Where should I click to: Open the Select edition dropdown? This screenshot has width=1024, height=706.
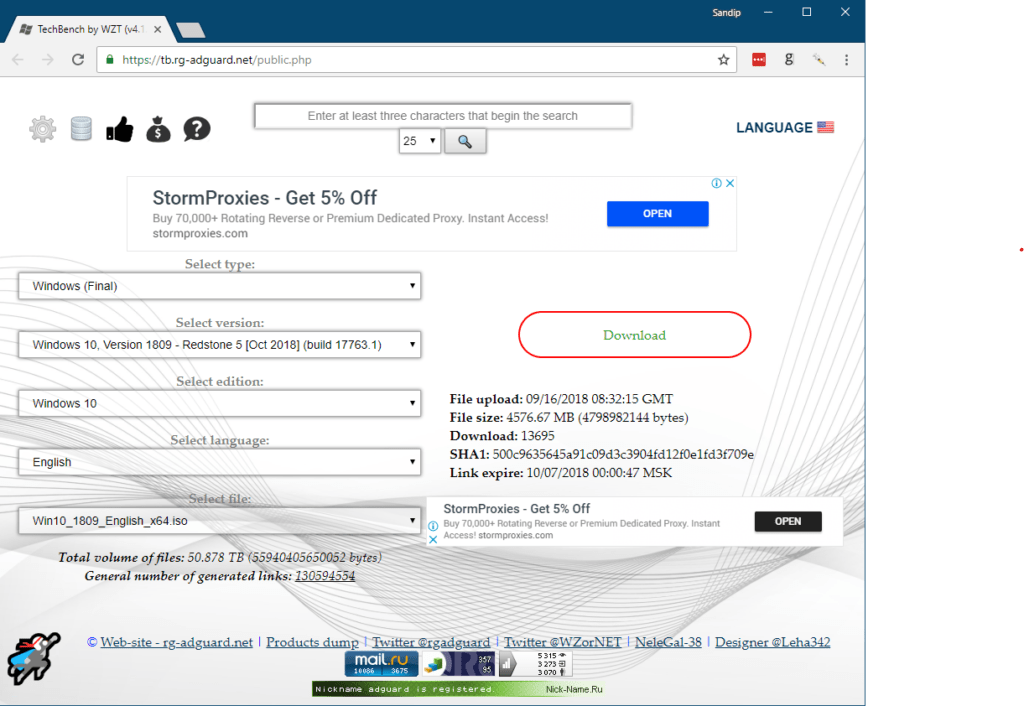(x=219, y=403)
